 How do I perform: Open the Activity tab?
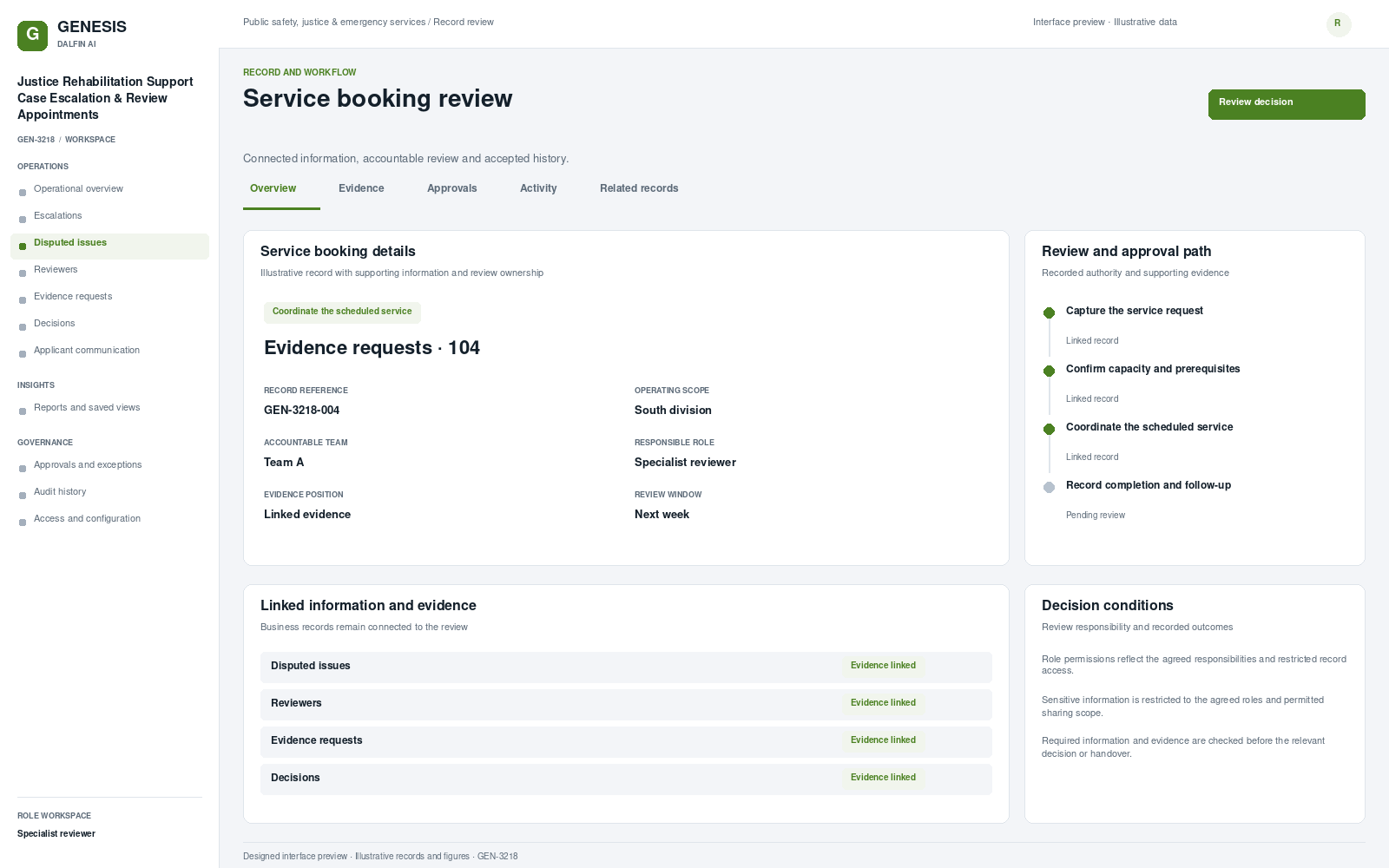point(538,188)
